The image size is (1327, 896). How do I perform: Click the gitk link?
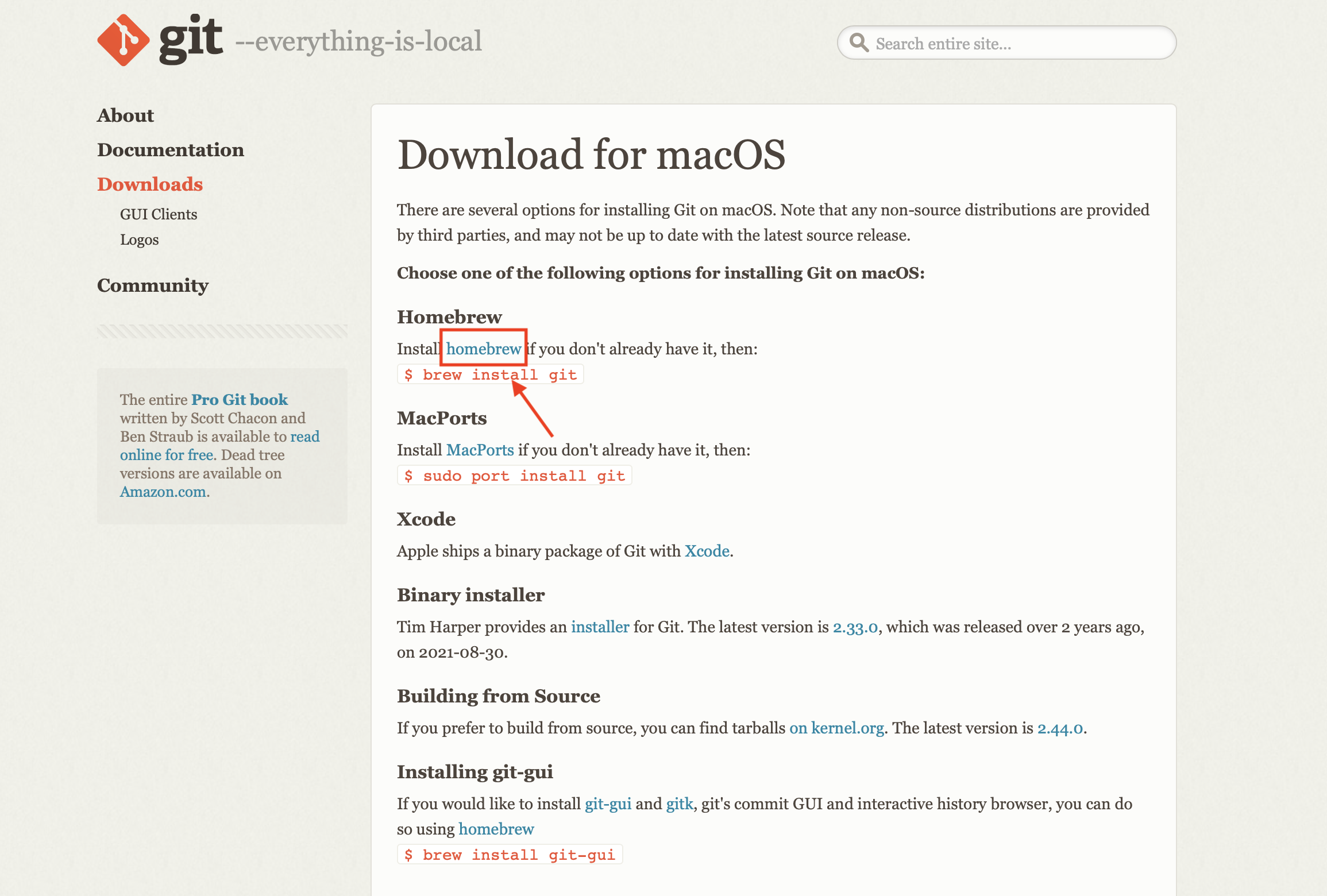coord(680,804)
